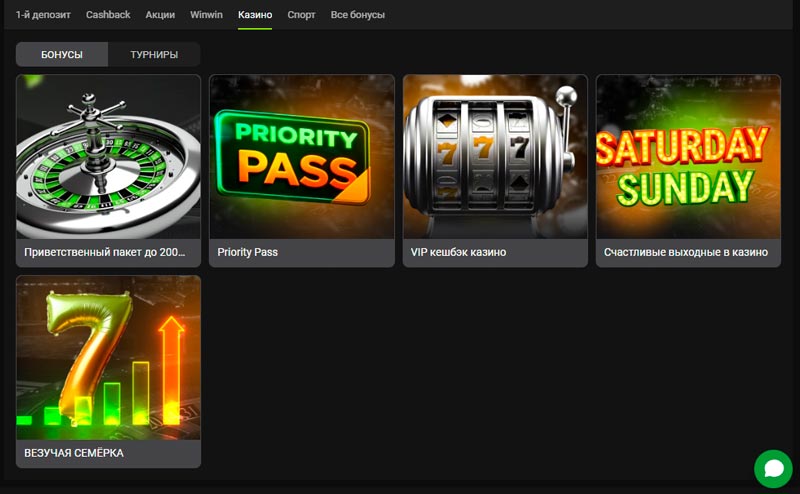Open the green live chat bubble
Viewport: 800px width, 494px height.
click(x=773, y=467)
